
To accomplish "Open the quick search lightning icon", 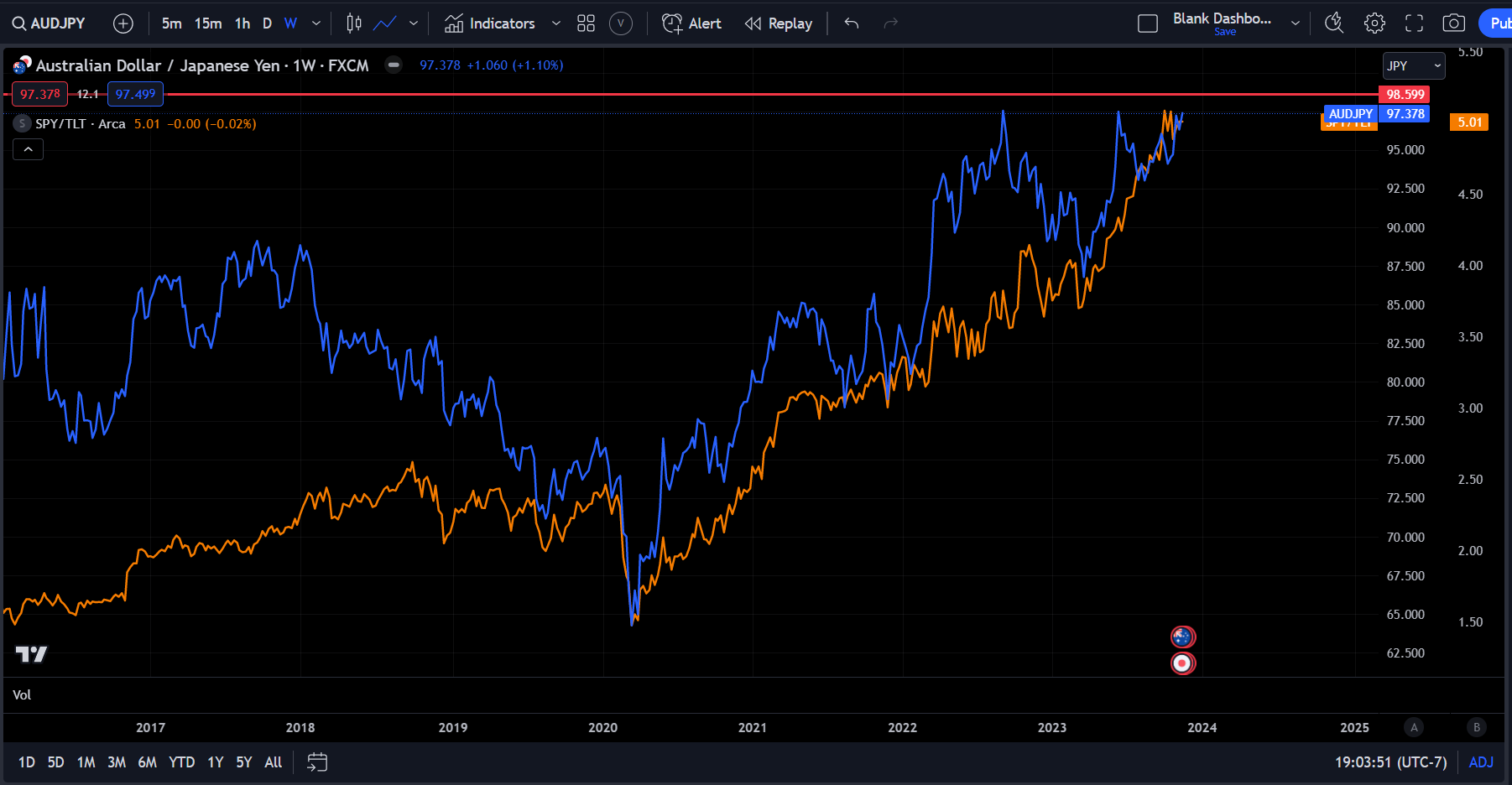I will [1334, 23].
